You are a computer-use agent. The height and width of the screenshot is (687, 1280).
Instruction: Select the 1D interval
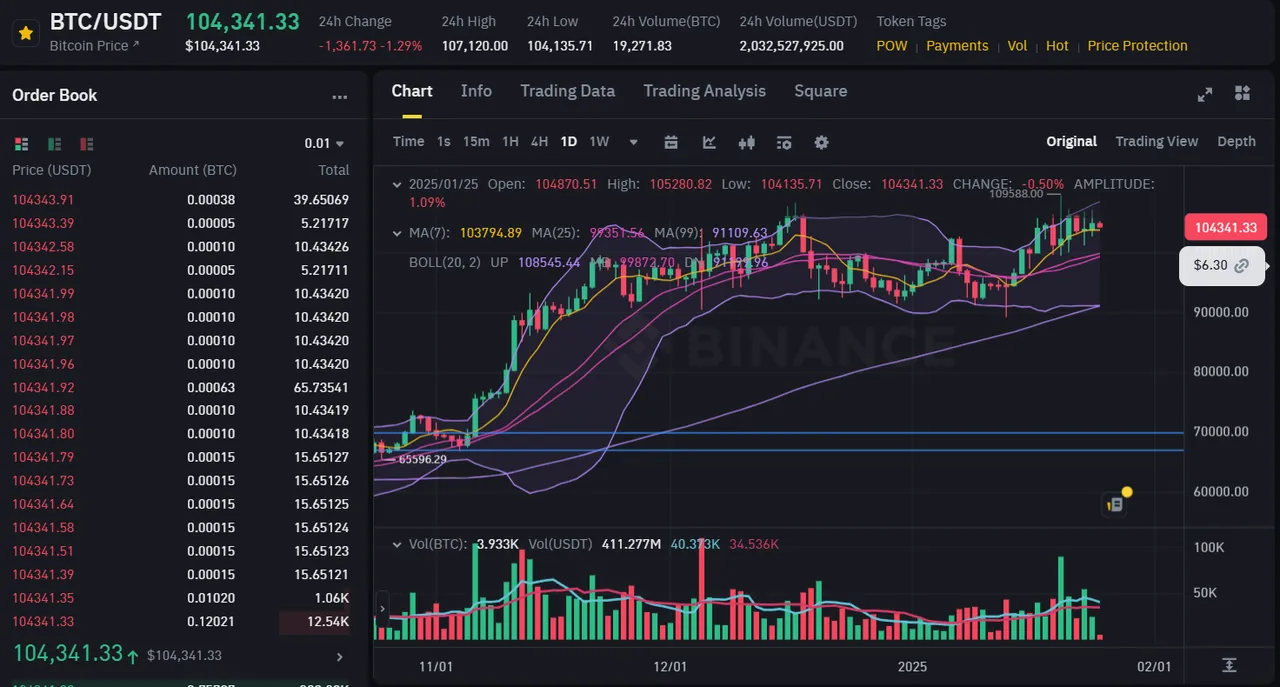point(569,142)
